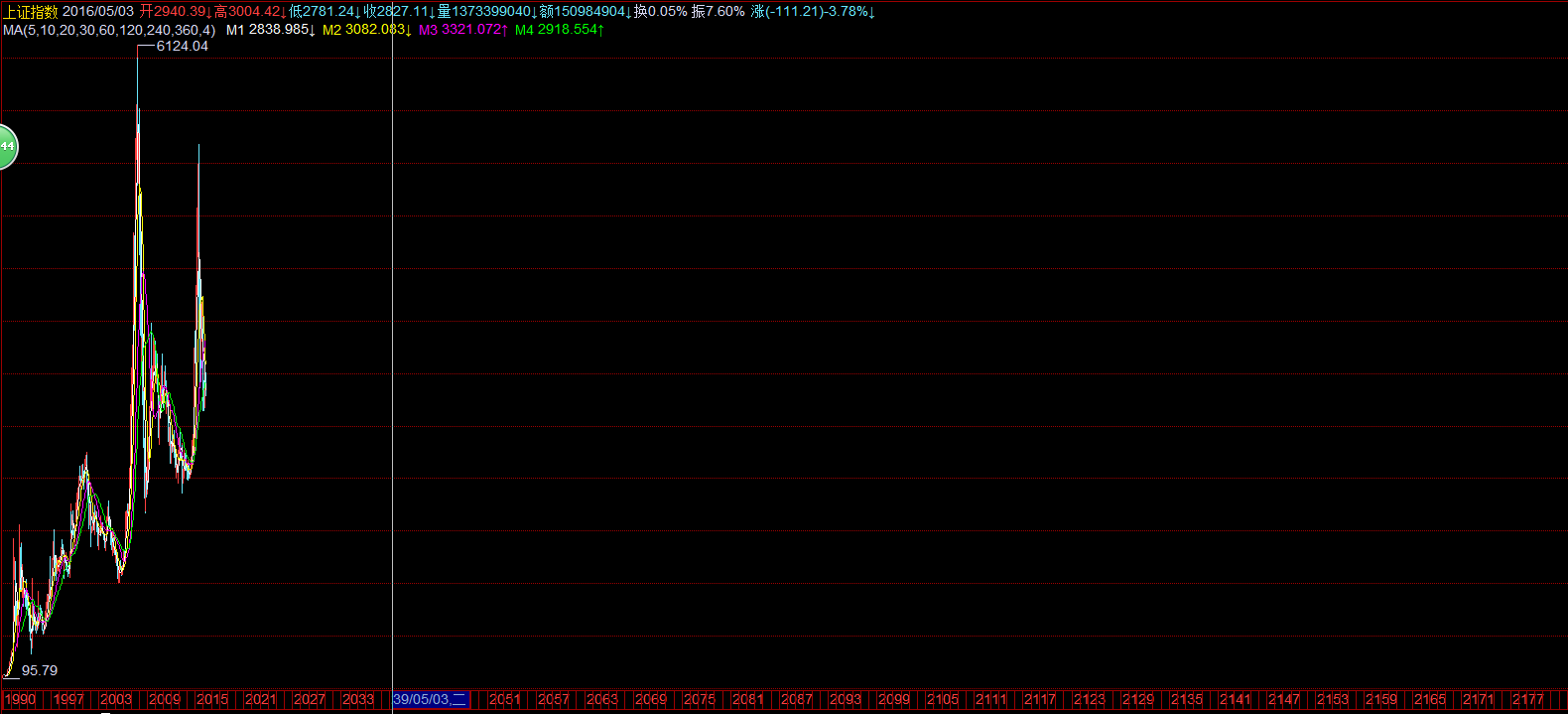Click year 2015 on the time axis
1568x714 pixels.
212,699
